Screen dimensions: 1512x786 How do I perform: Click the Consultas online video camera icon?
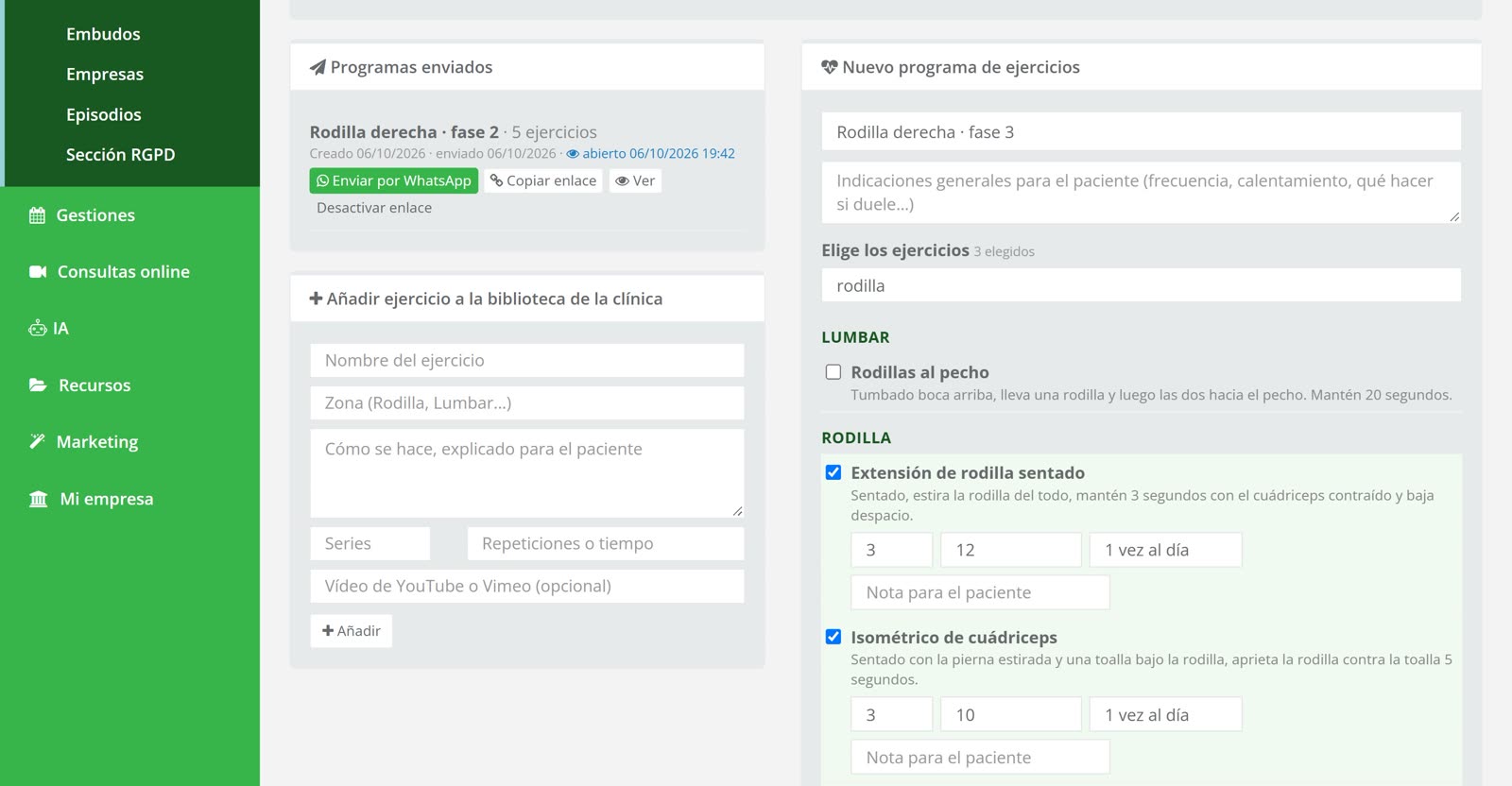pyautogui.click(x=38, y=272)
